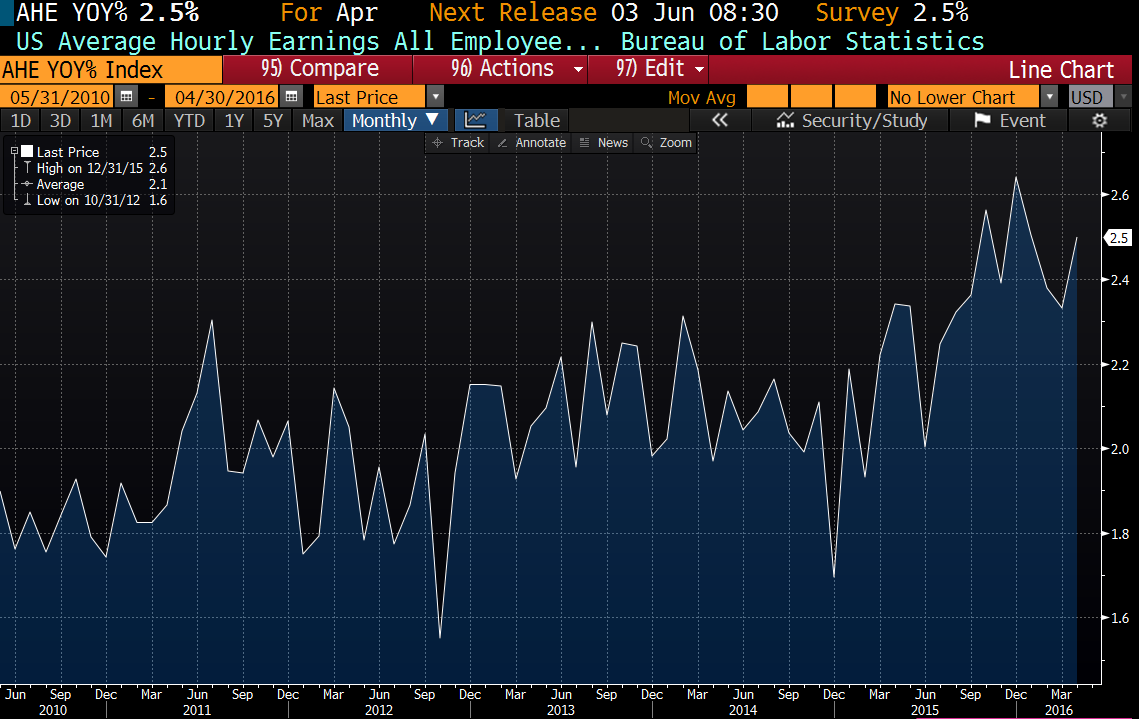This screenshot has width=1139, height=719.
Task: Open the end date calendar picker
Action: (x=291, y=97)
